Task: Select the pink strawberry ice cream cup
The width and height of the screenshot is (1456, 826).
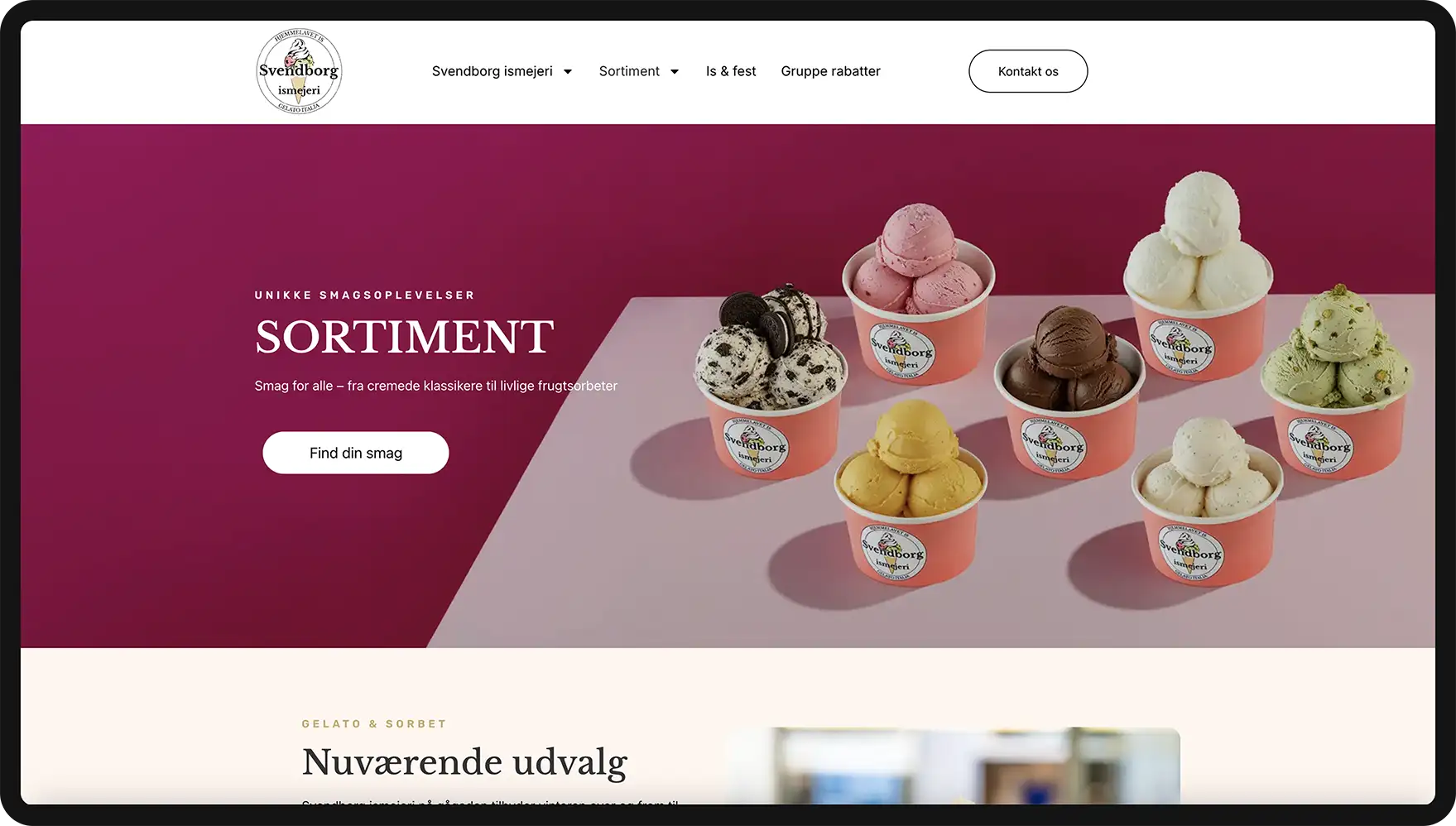Action: point(917,294)
